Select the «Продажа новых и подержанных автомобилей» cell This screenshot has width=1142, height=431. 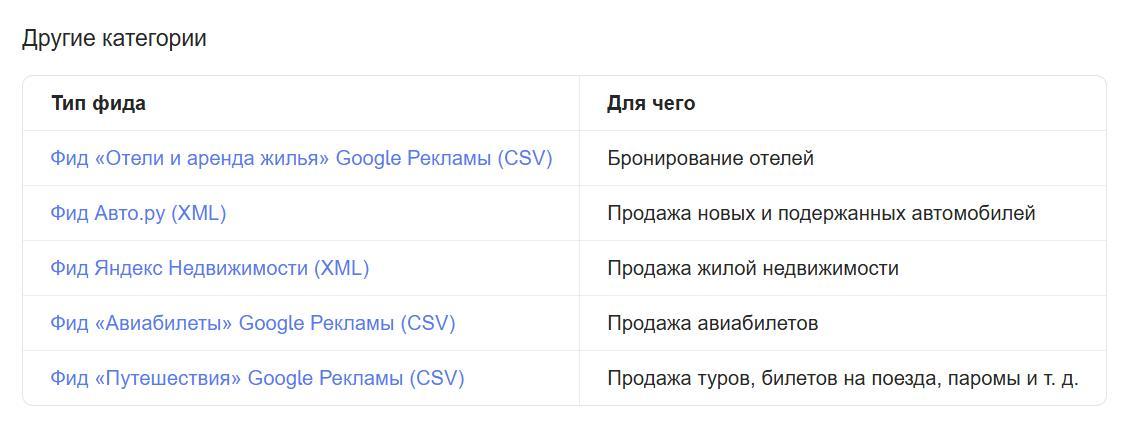point(820,213)
